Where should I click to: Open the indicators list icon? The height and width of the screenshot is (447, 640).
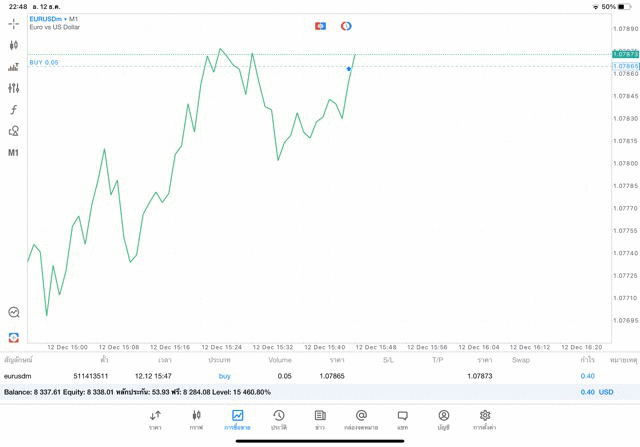pos(13,67)
